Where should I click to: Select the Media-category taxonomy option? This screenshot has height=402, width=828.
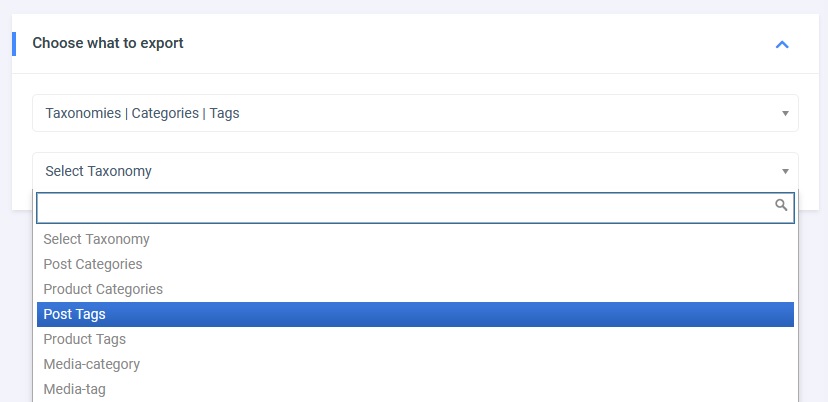[92, 365]
